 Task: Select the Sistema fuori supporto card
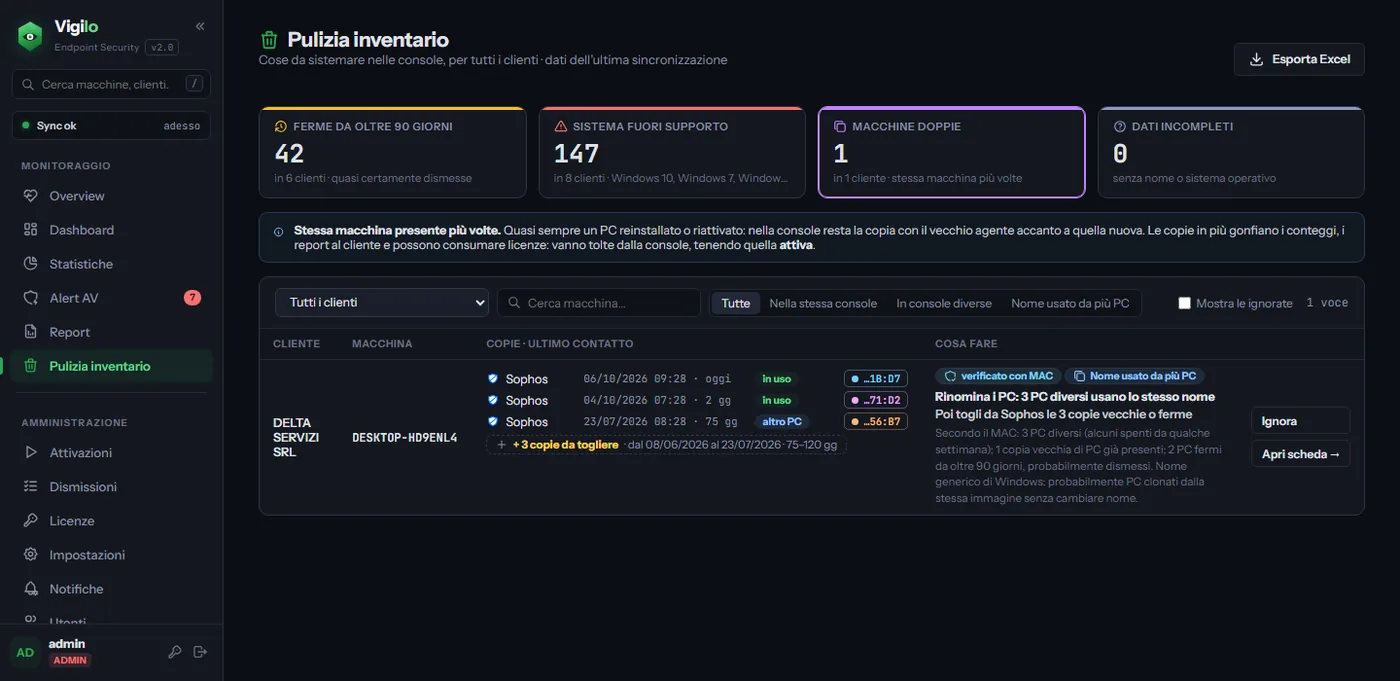(672, 153)
